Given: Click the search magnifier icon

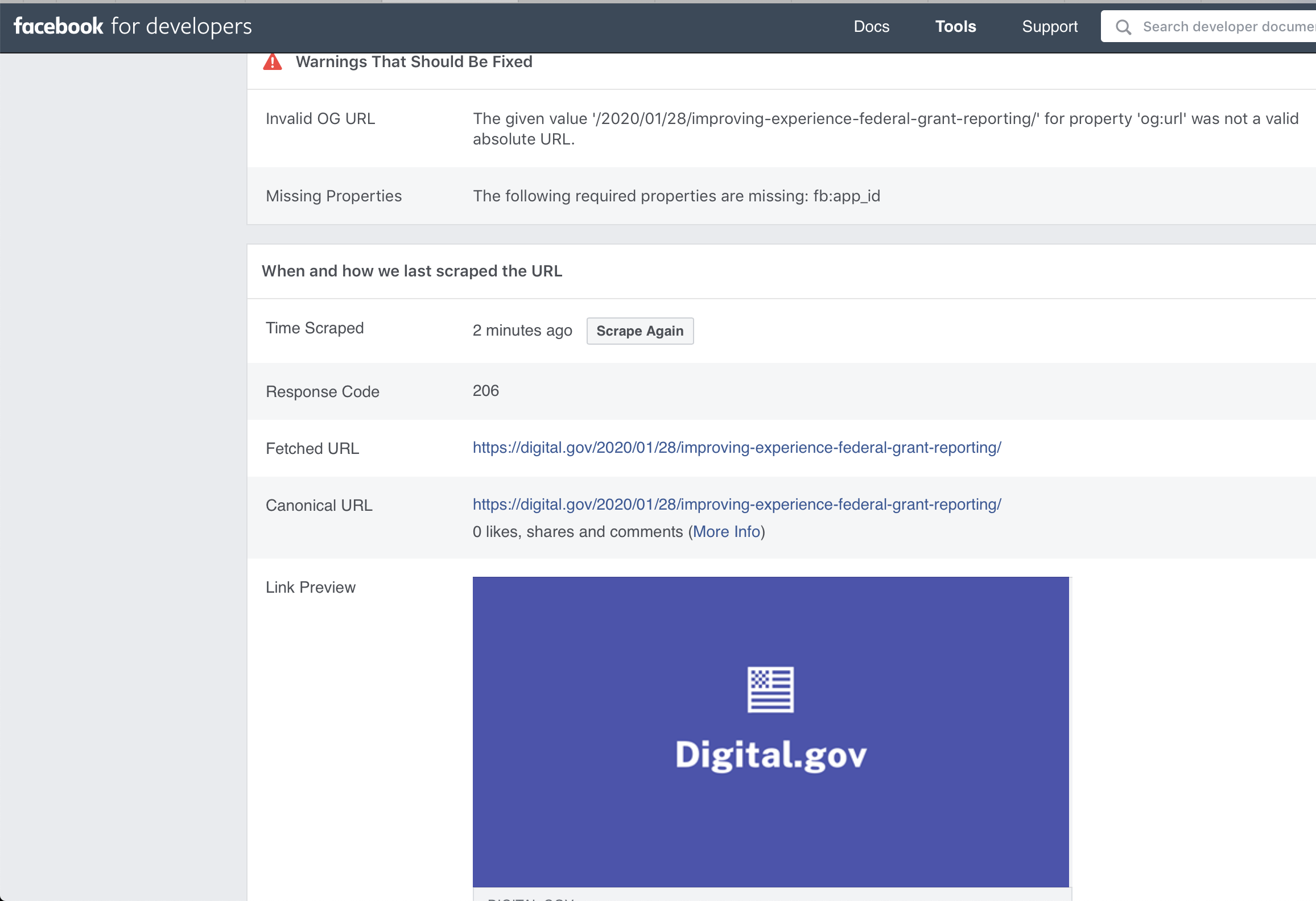Looking at the screenshot, I should click(x=1123, y=27).
